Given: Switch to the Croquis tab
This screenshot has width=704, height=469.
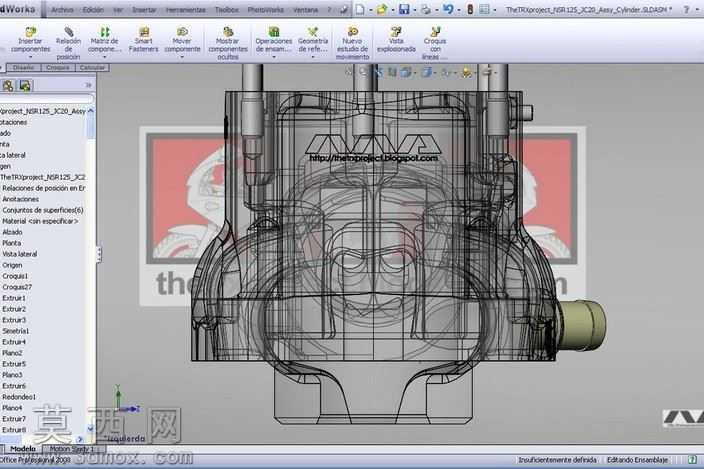Looking at the screenshot, I should coord(57,68).
